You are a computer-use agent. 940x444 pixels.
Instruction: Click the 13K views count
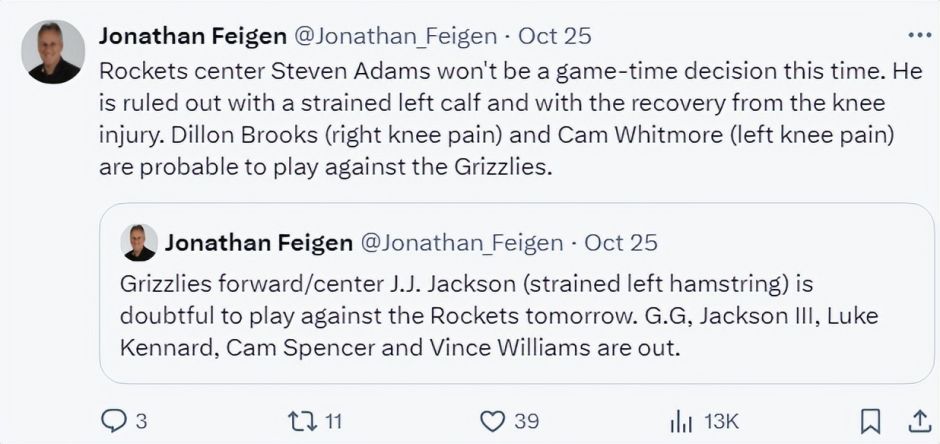[720, 421]
